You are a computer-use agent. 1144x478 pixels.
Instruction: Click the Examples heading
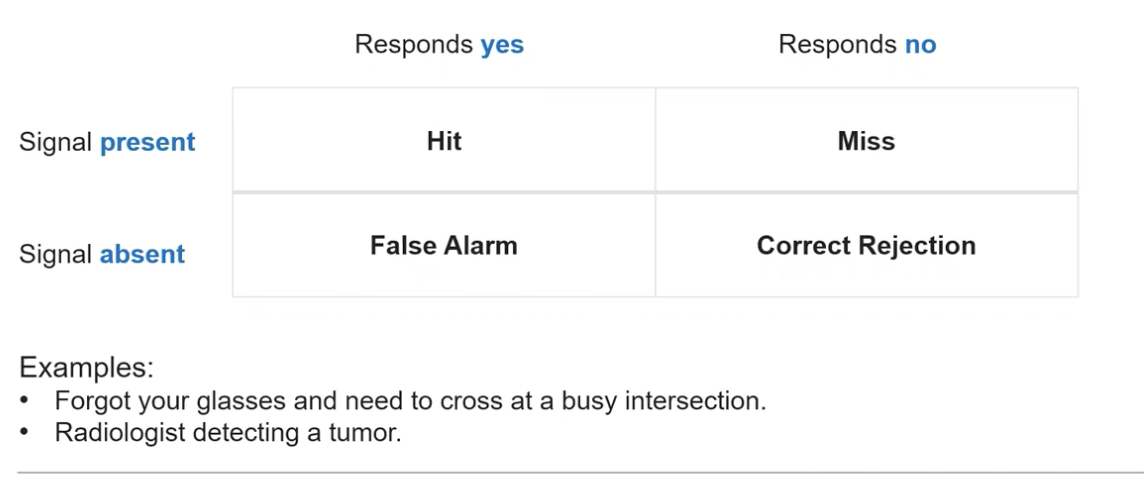pyautogui.click(x=87, y=367)
